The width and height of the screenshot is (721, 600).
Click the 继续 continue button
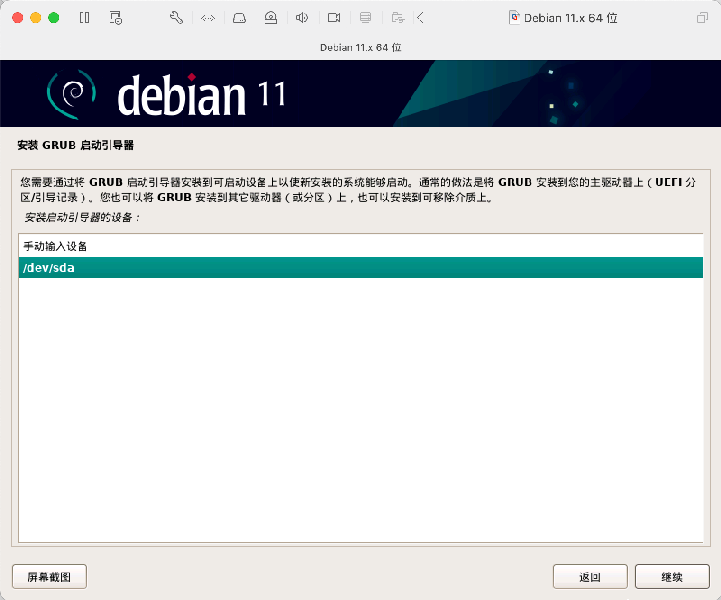(672, 577)
